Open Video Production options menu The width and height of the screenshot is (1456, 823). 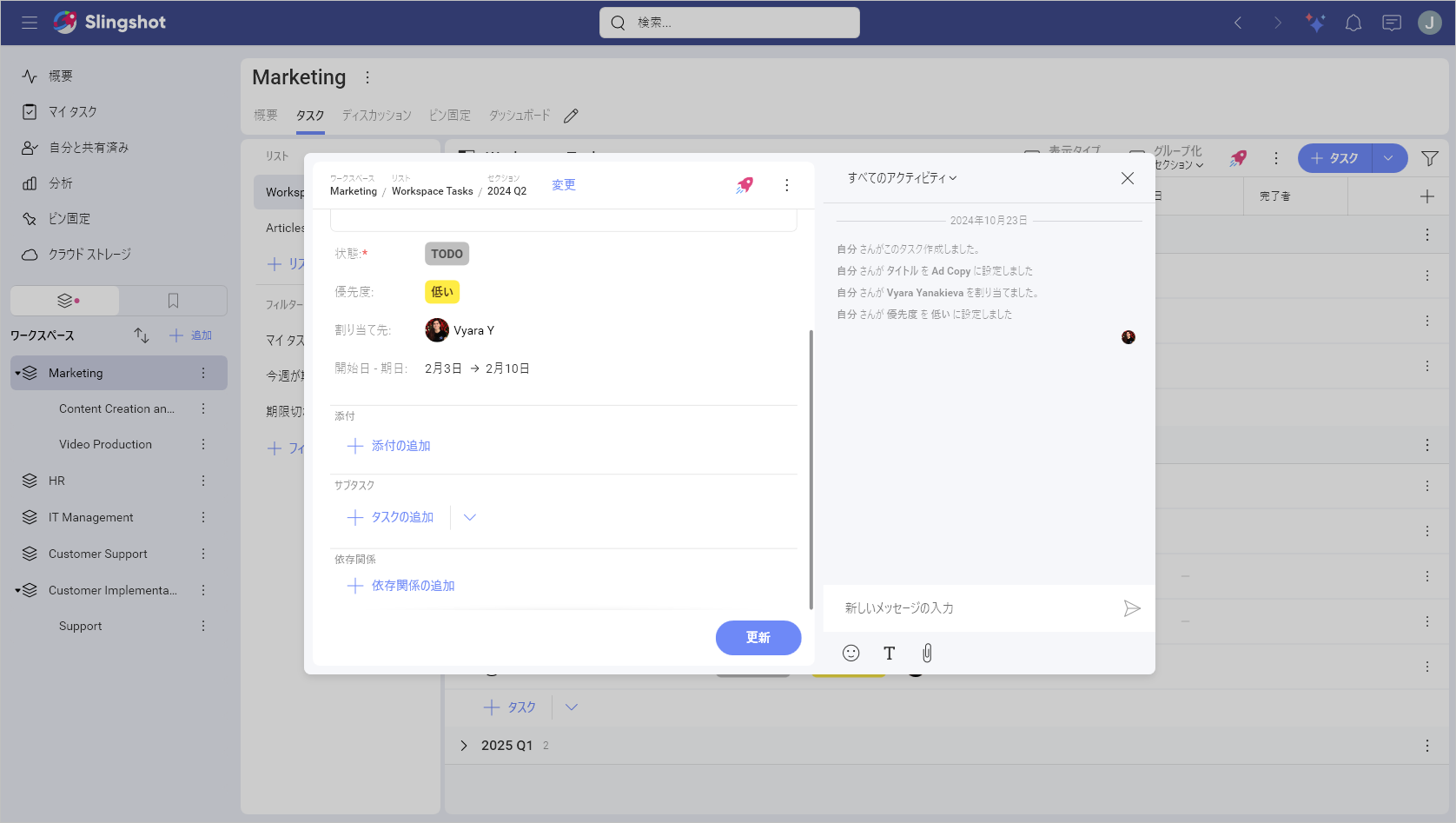point(203,444)
